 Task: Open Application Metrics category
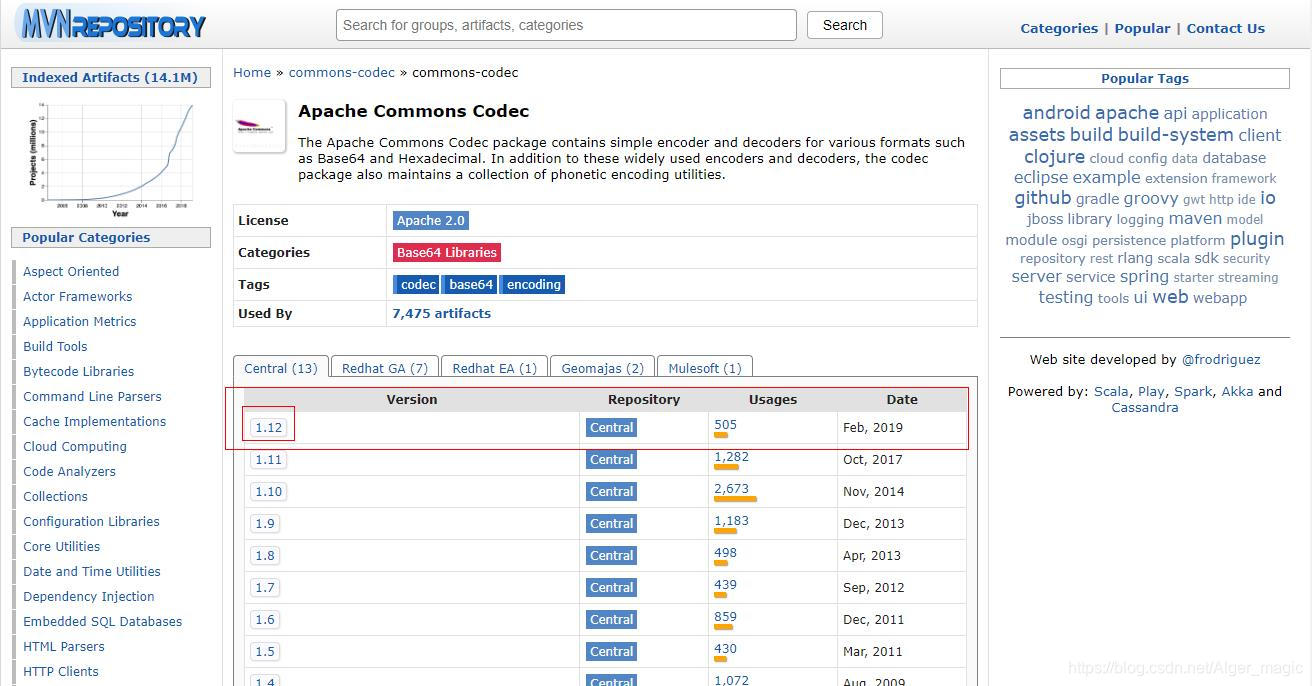80,321
